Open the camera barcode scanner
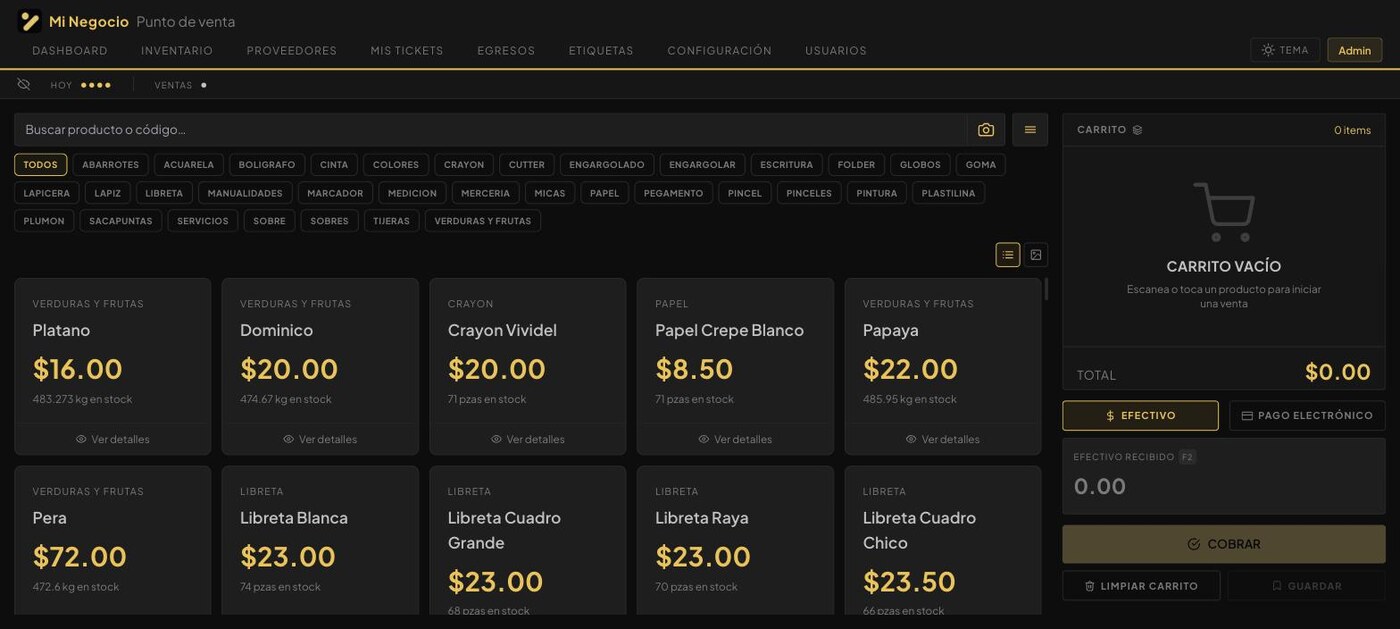The image size is (1400, 629). point(986,130)
